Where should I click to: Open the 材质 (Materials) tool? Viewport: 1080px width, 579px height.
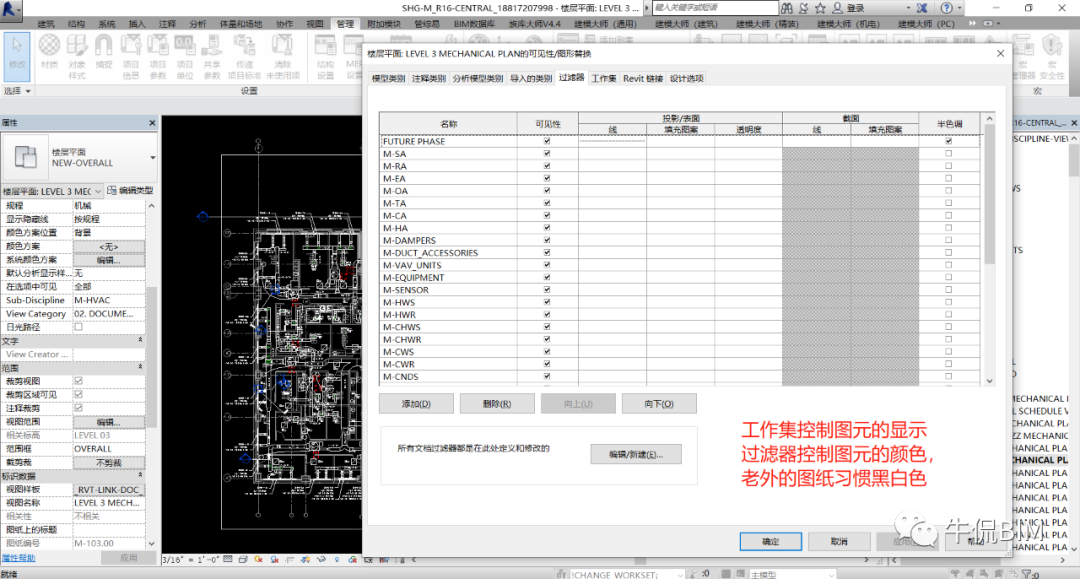tap(49, 52)
